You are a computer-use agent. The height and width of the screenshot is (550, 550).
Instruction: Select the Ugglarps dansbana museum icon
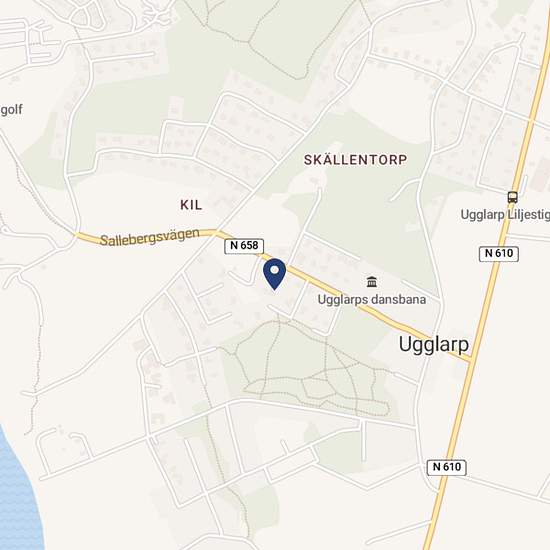(372, 281)
